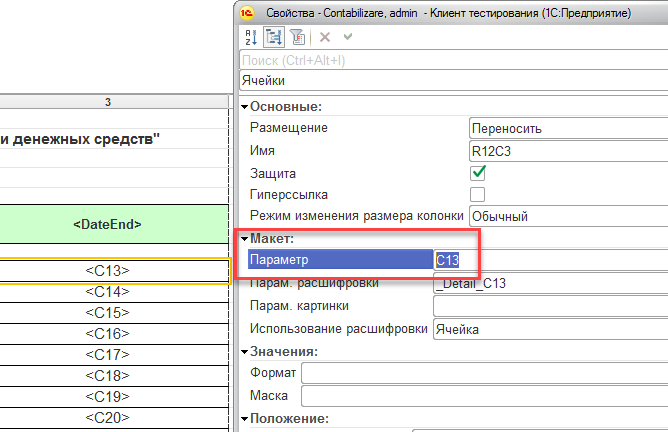Collapse the Основные section
Viewport: 668px width, 432px height.
244,107
